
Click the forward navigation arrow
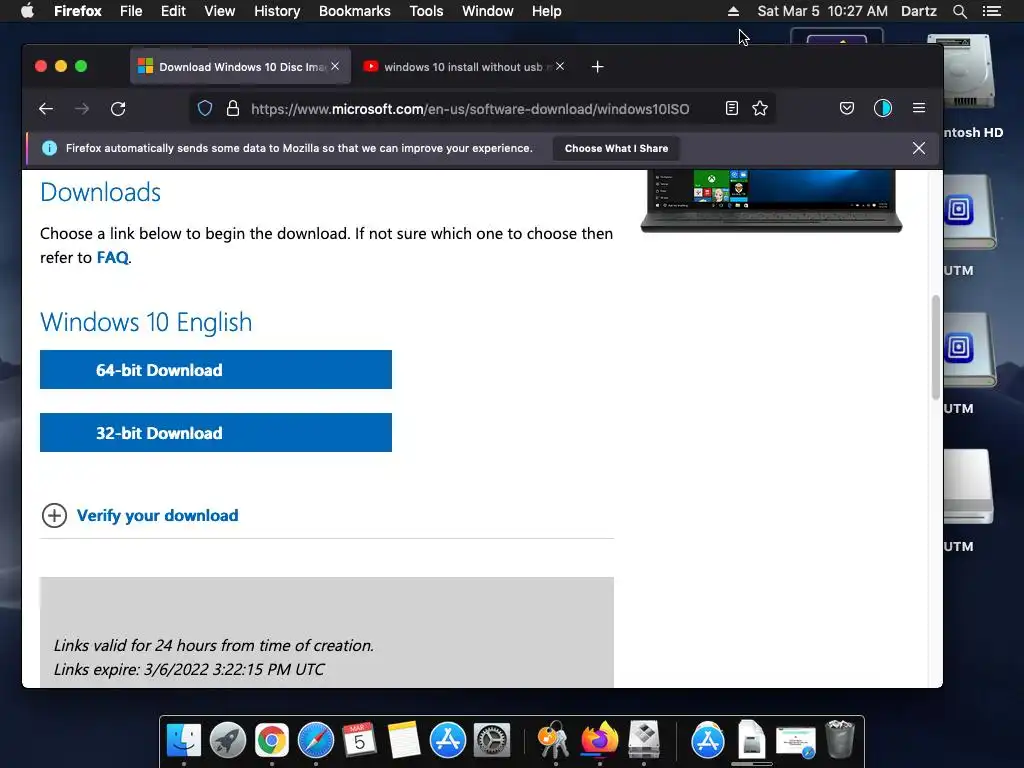[x=82, y=108]
